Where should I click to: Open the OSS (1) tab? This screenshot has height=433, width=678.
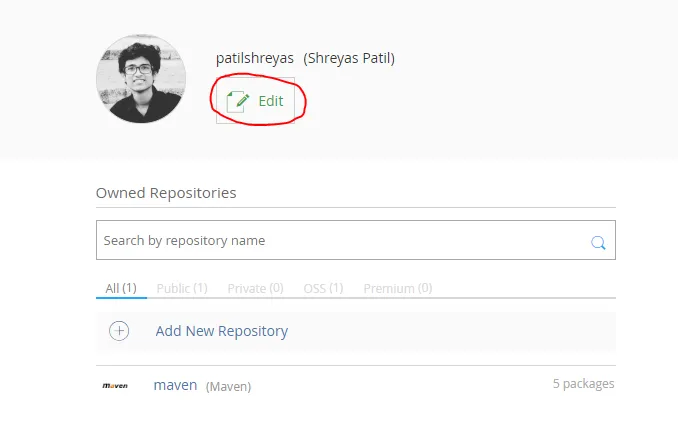pos(323,288)
